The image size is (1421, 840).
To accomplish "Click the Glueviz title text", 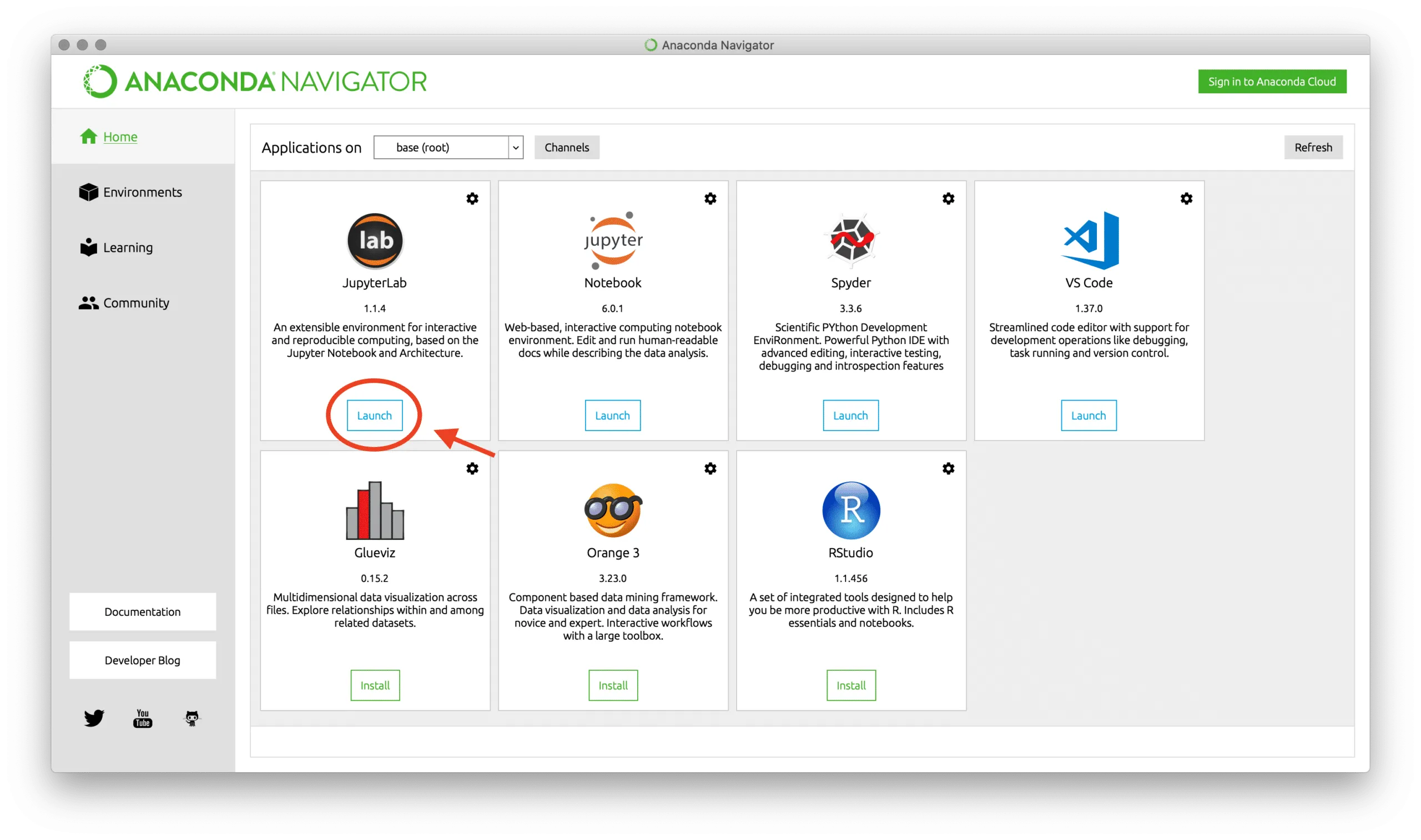I will 374,553.
